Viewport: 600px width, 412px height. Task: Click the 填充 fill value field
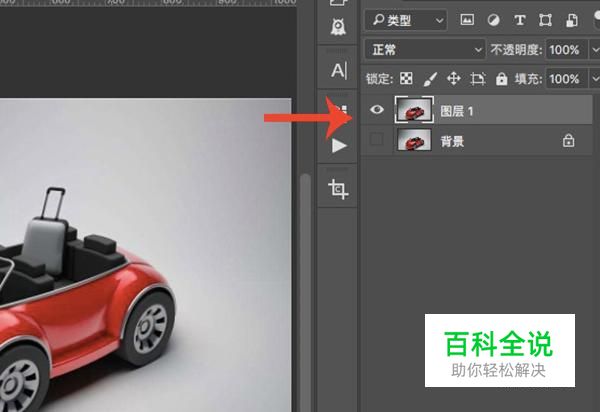coord(563,78)
